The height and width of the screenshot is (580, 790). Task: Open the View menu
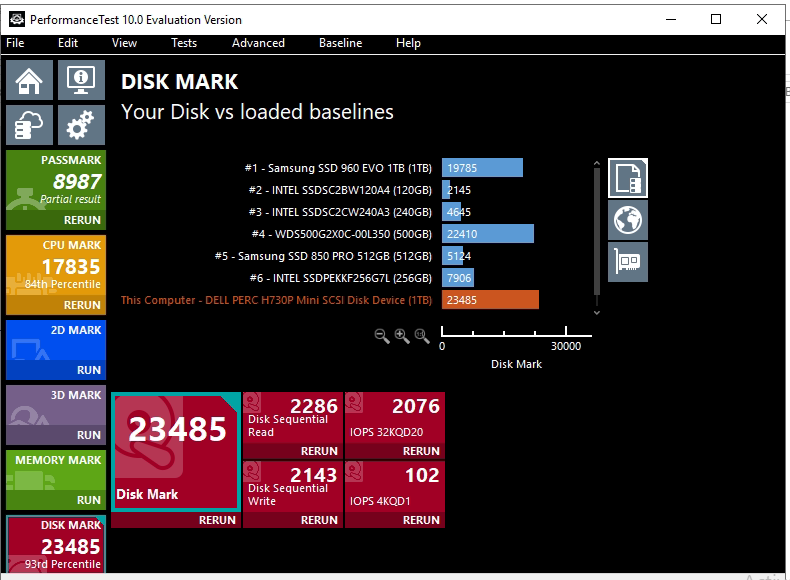click(x=124, y=43)
